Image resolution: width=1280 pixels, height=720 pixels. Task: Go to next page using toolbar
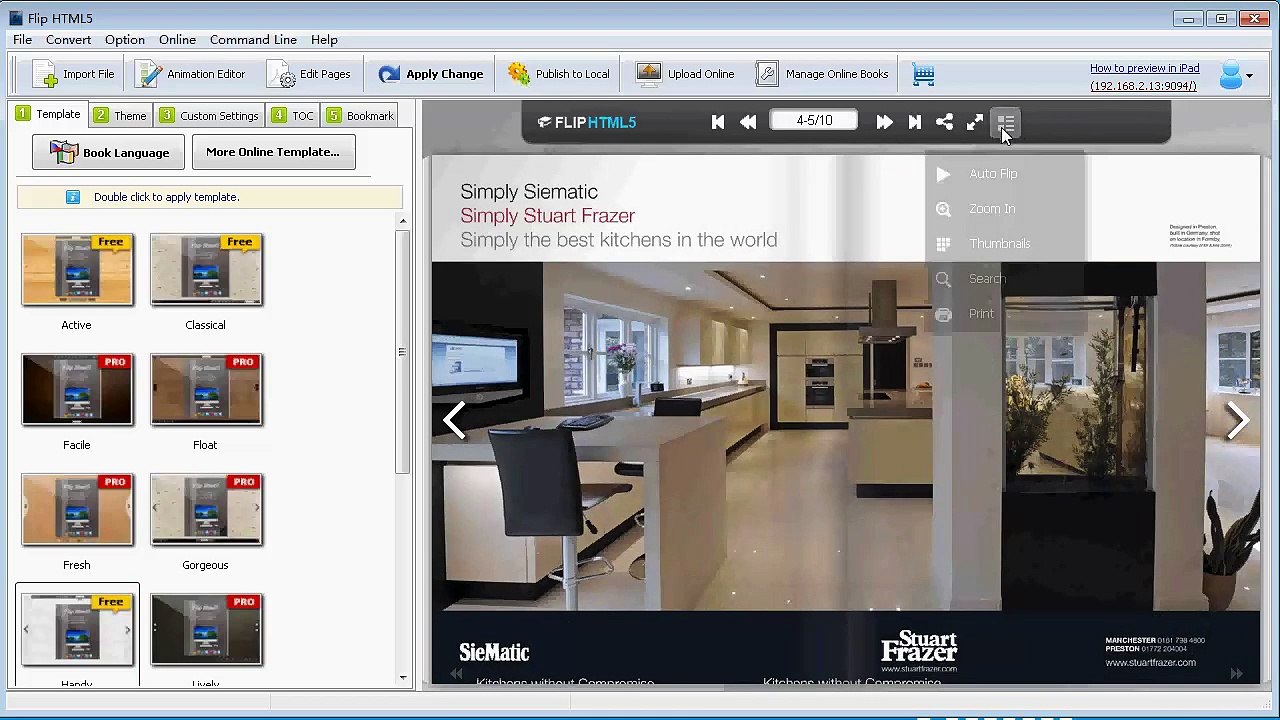pos(884,122)
